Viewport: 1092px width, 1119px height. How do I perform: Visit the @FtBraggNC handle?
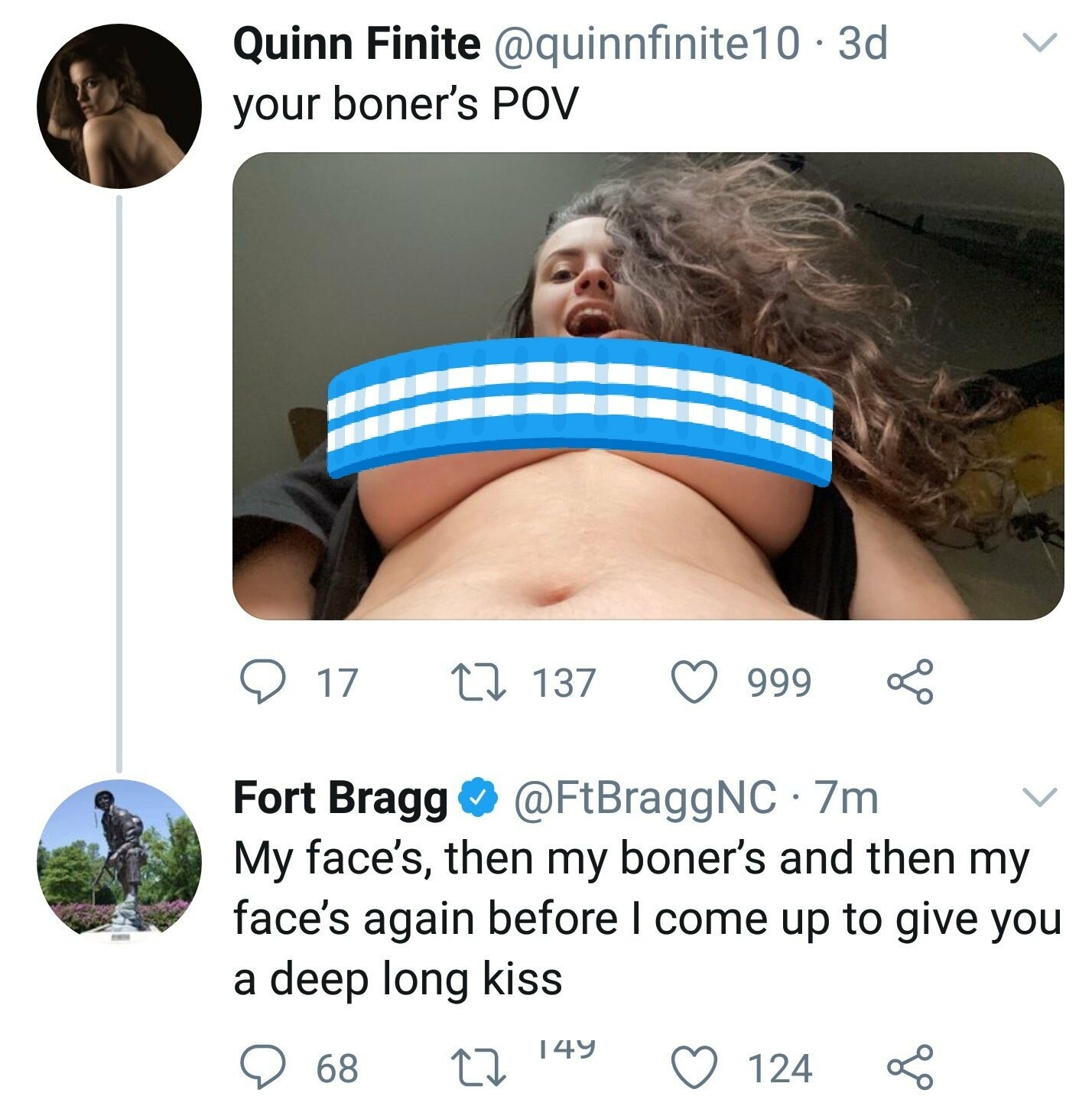click(645, 798)
